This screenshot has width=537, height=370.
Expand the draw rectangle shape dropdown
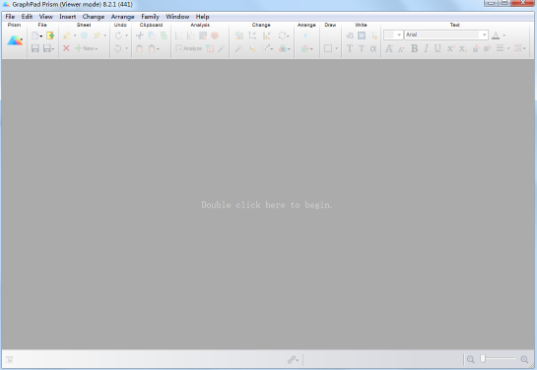pos(336,48)
